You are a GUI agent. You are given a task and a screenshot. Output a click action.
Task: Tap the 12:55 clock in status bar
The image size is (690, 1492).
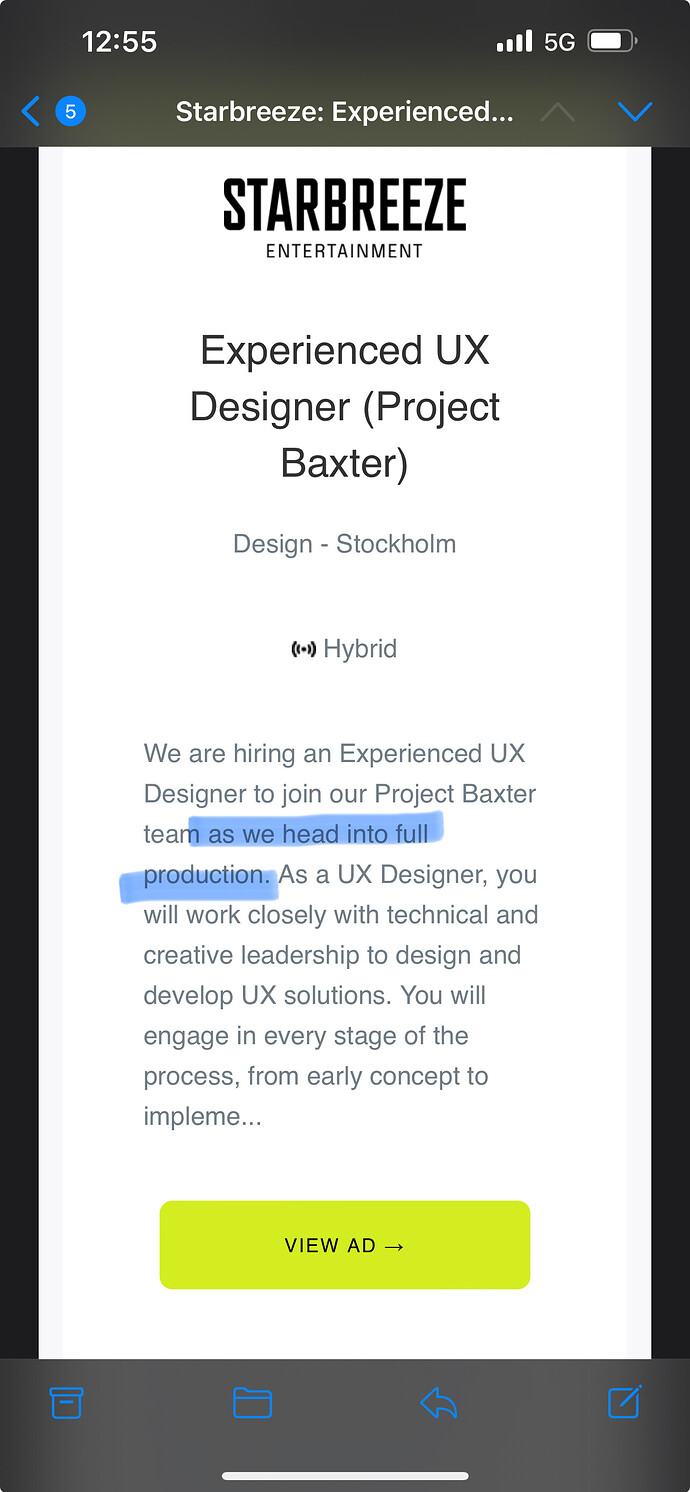[120, 42]
